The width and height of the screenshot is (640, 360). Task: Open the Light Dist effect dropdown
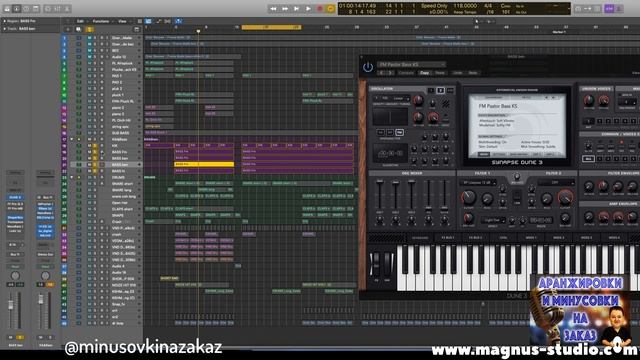click(492, 220)
